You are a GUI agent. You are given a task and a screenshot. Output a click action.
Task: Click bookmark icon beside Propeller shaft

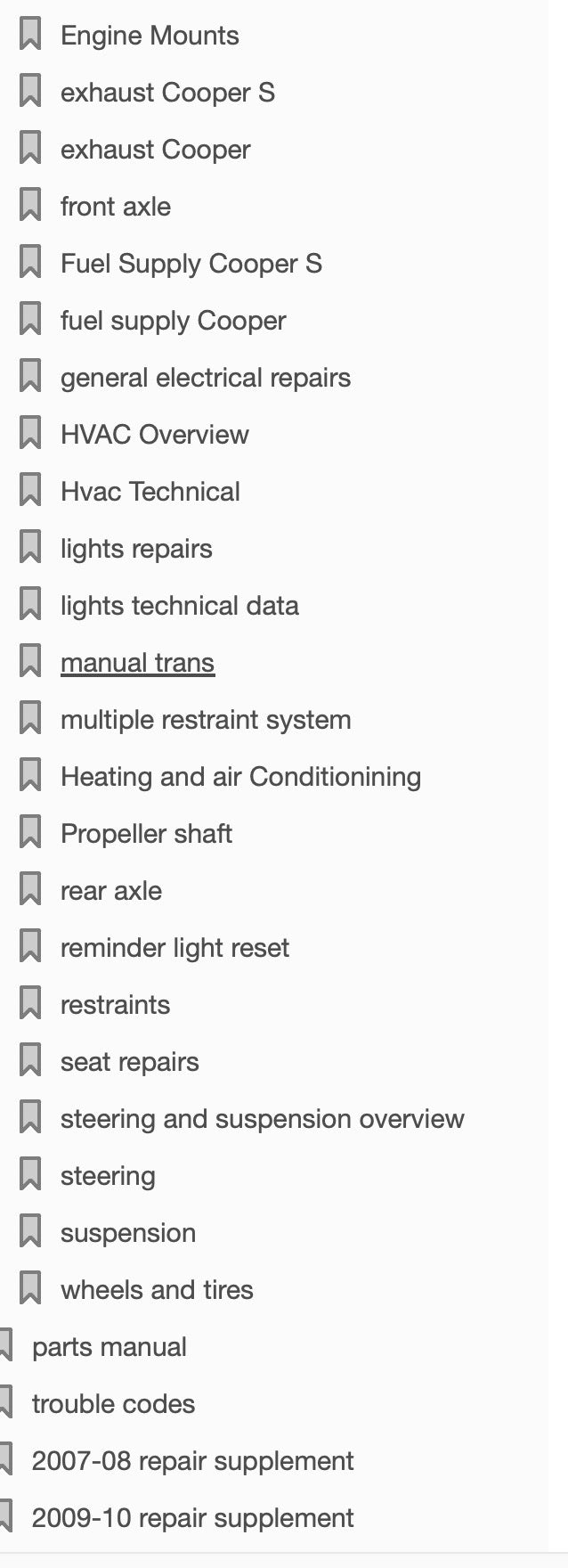pyautogui.click(x=30, y=834)
